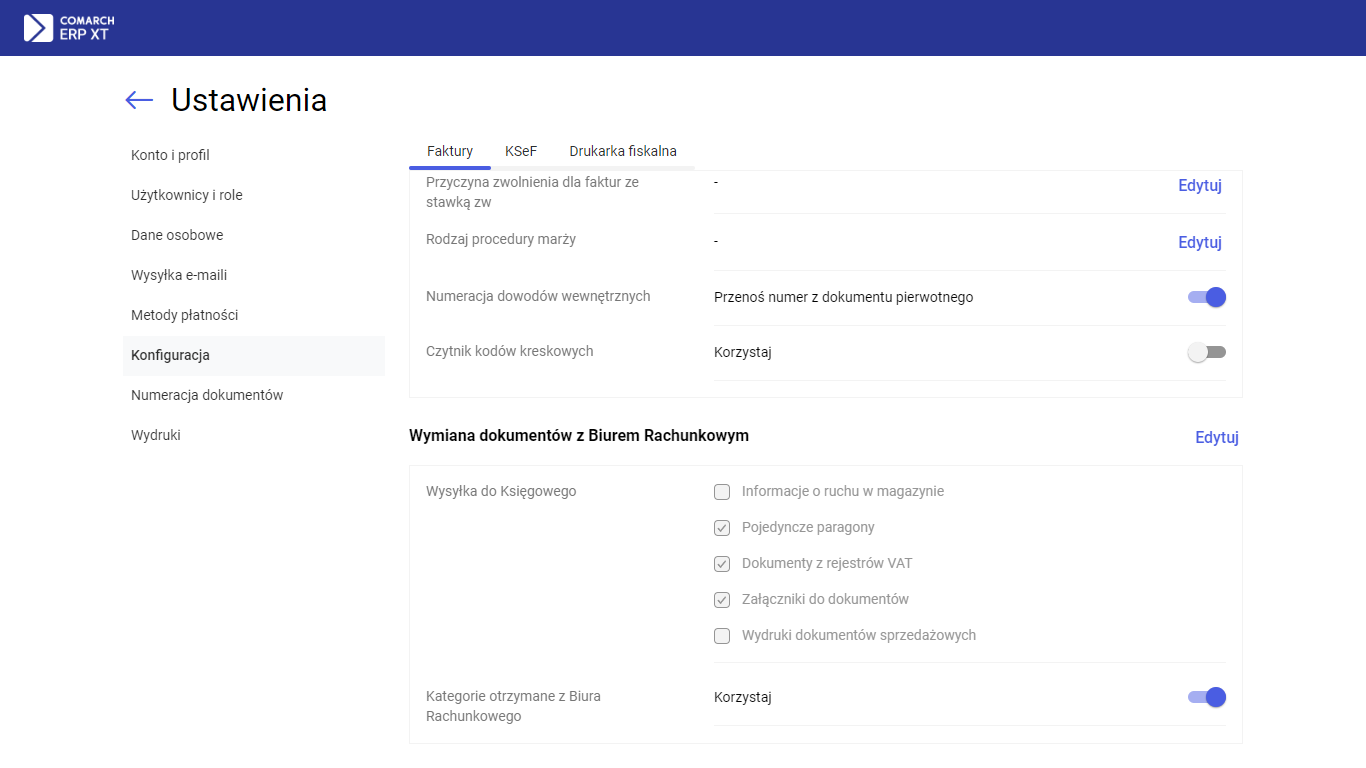Click the back arrow next to Ustawienia
Image resolution: width=1366 pixels, height=768 pixels.
point(139,100)
